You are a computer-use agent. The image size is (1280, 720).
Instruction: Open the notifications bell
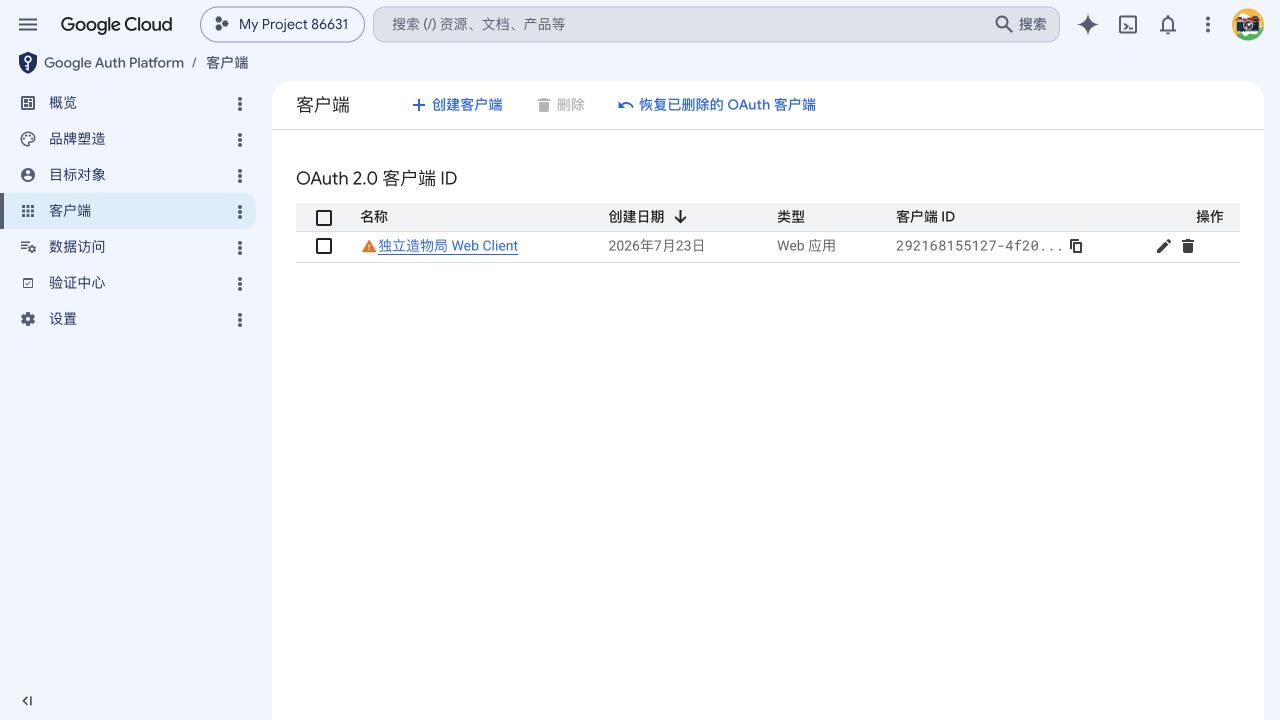coord(1168,25)
